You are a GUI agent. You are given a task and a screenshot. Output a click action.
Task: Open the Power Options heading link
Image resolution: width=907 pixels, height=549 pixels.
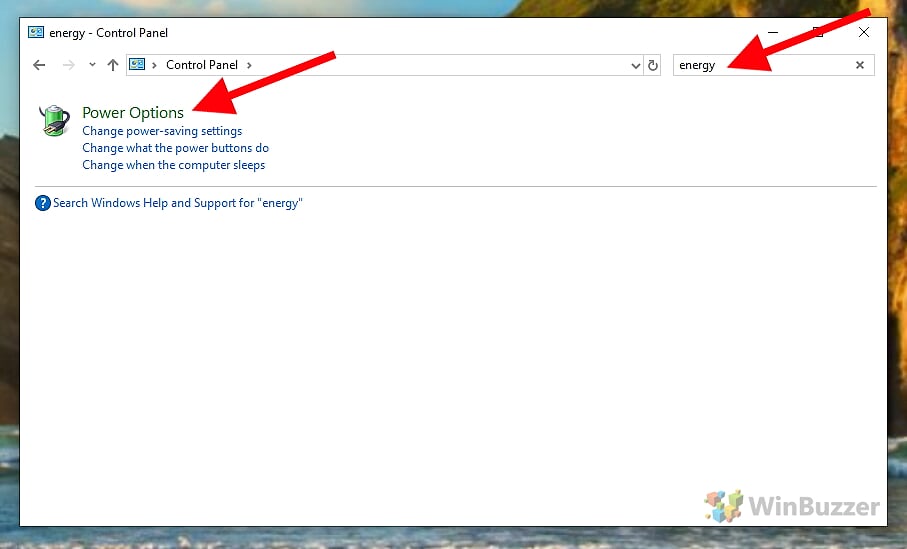[133, 112]
